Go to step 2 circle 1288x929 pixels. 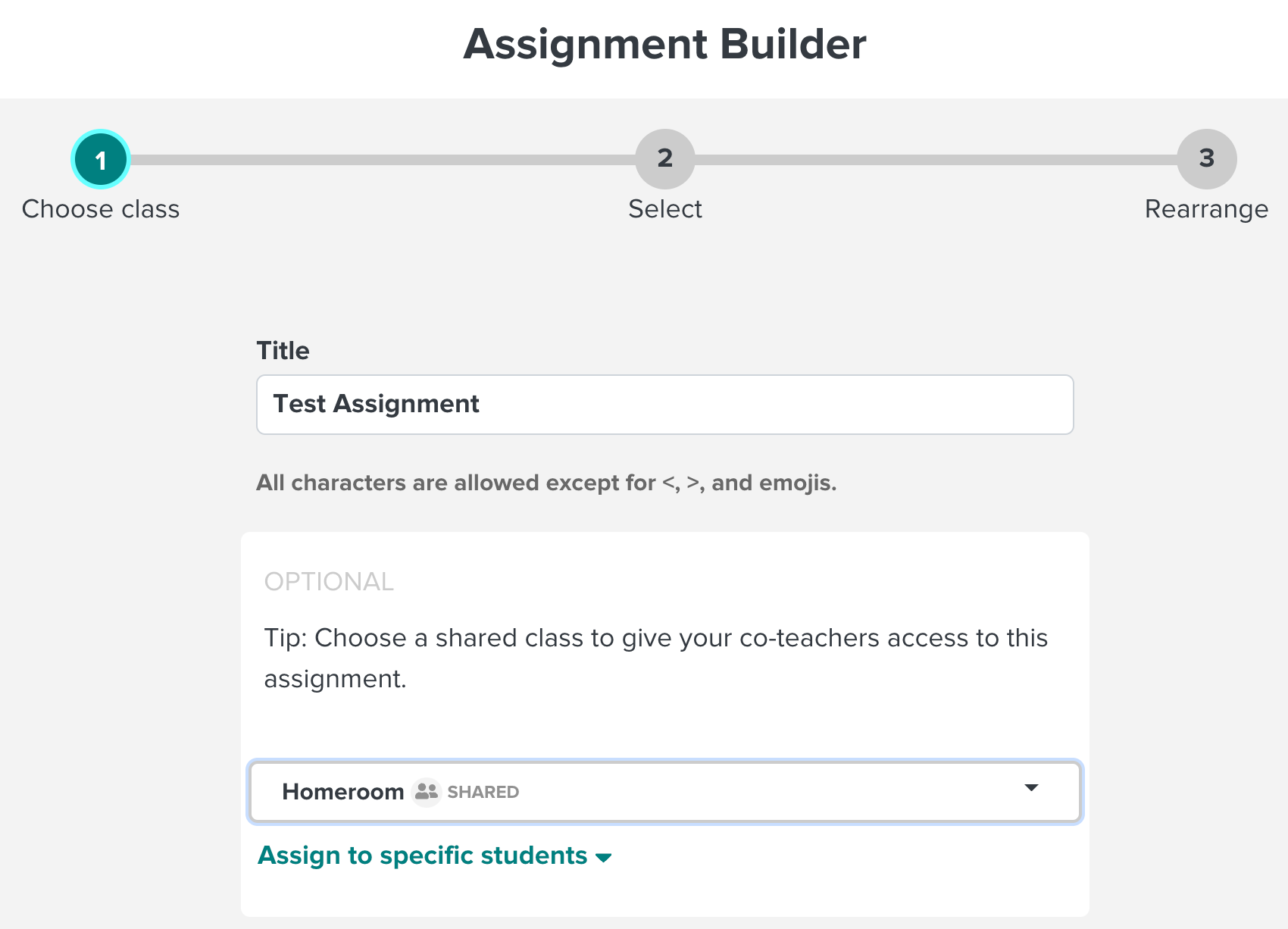[665, 159]
